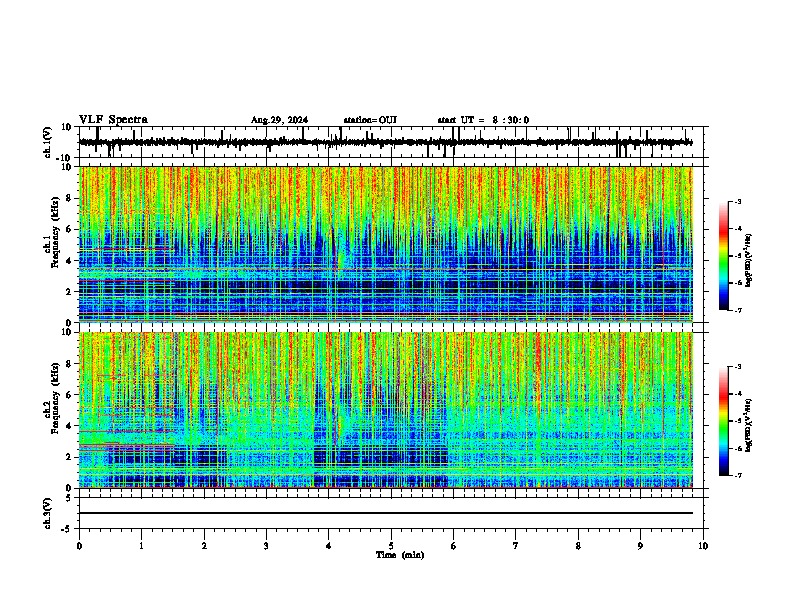The width and height of the screenshot is (792, 612).
Task: Click the "start UT = 8 :30: 0" text
Action: [483, 120]
